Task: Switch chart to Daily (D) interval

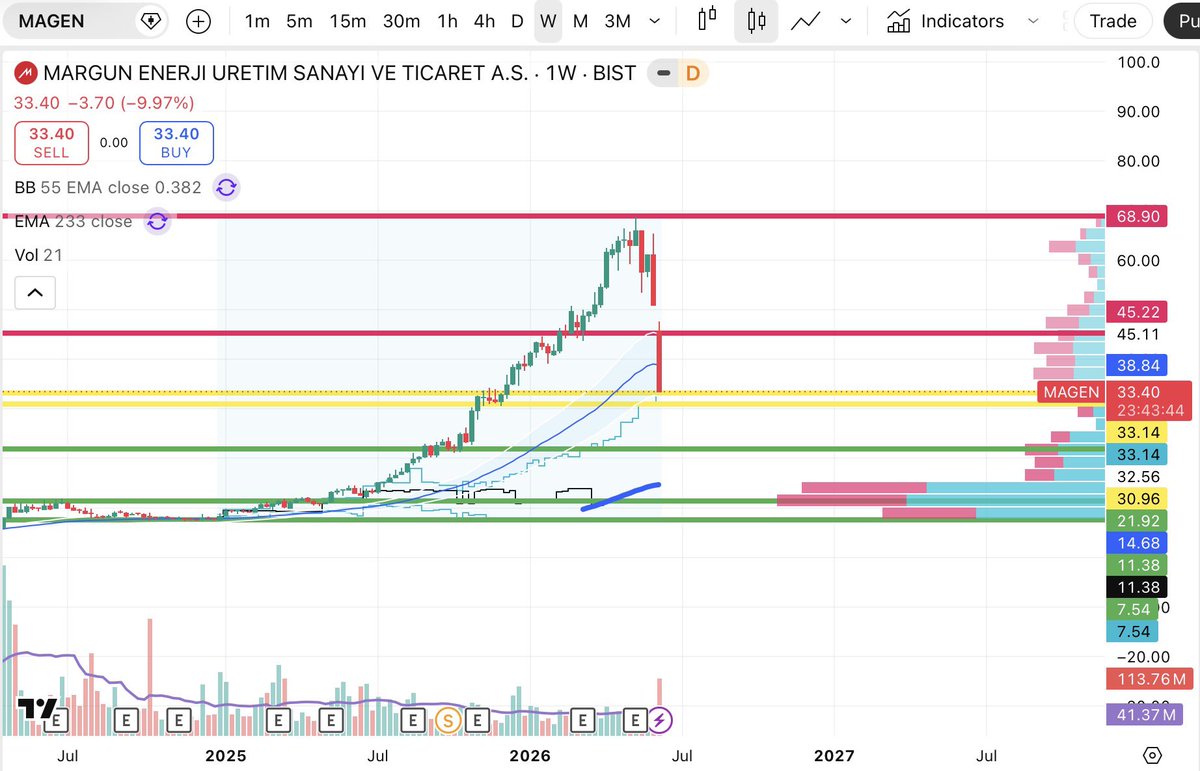Action: (517, 21)
